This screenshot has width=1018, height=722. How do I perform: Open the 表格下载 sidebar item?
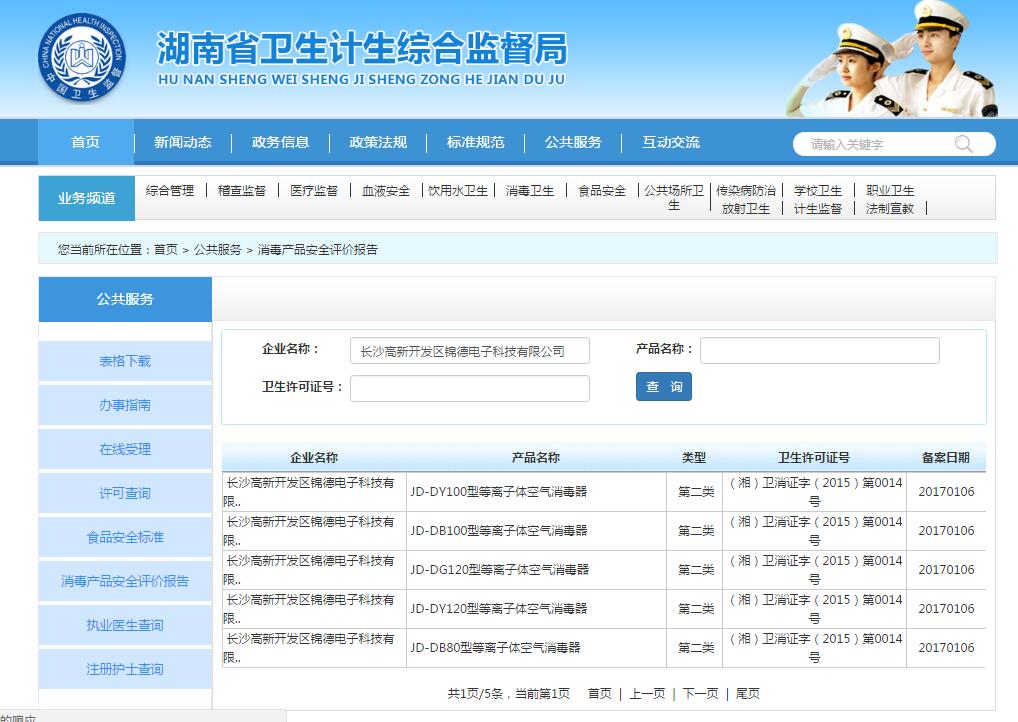point(124,361)
